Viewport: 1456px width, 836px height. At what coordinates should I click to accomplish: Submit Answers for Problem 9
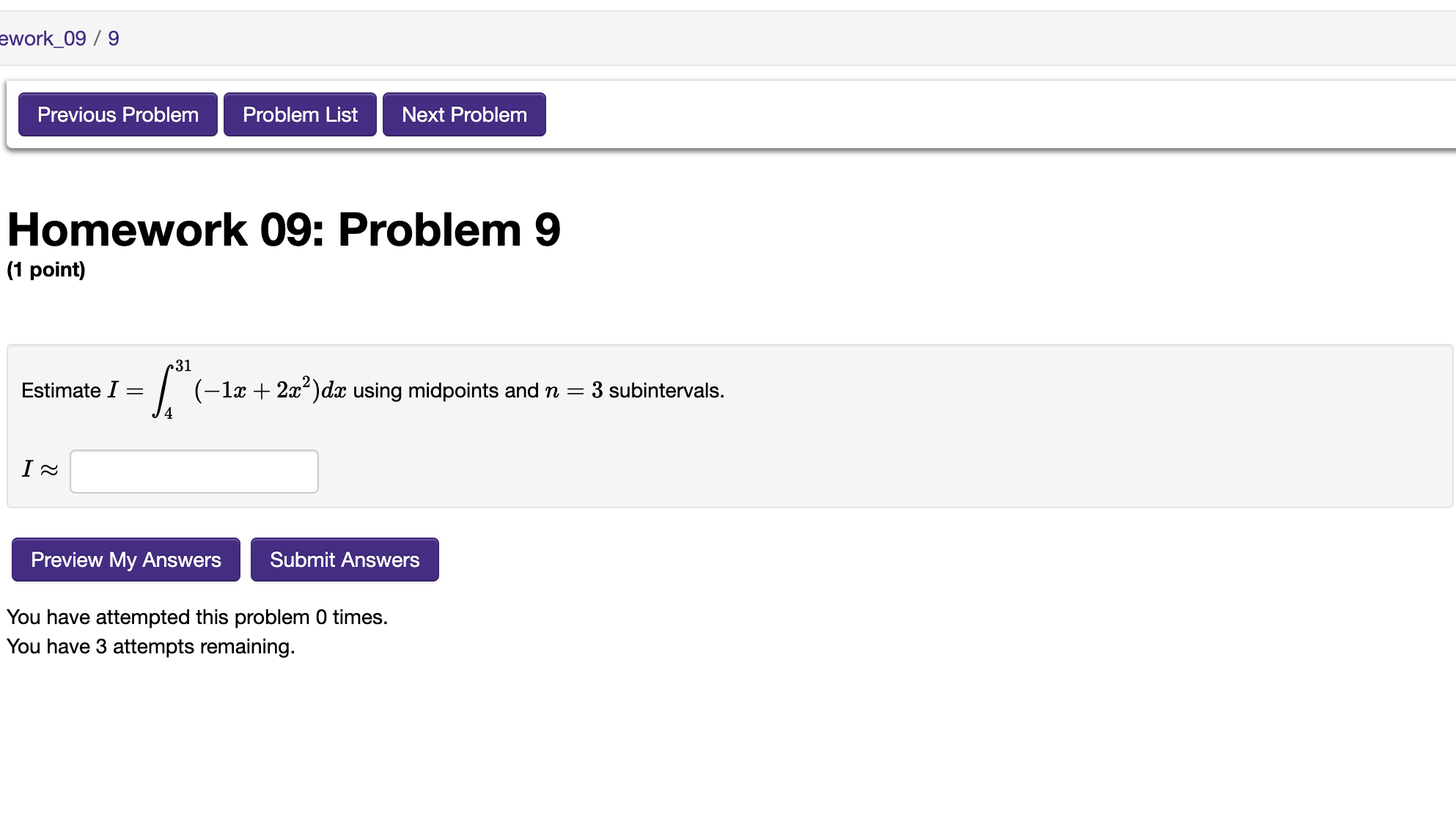(345, 560)
